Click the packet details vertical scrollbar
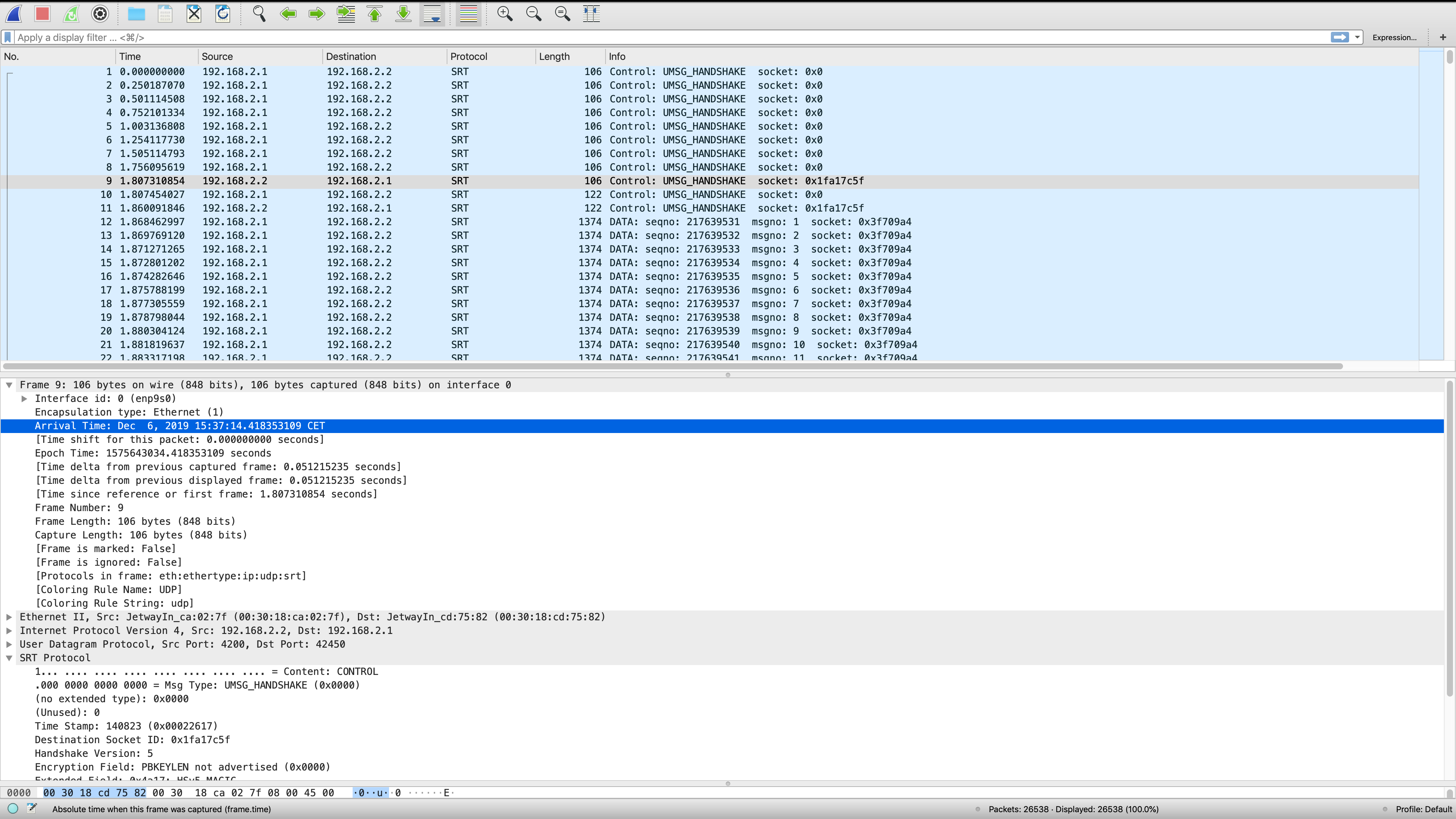 tap(1450, 539)
